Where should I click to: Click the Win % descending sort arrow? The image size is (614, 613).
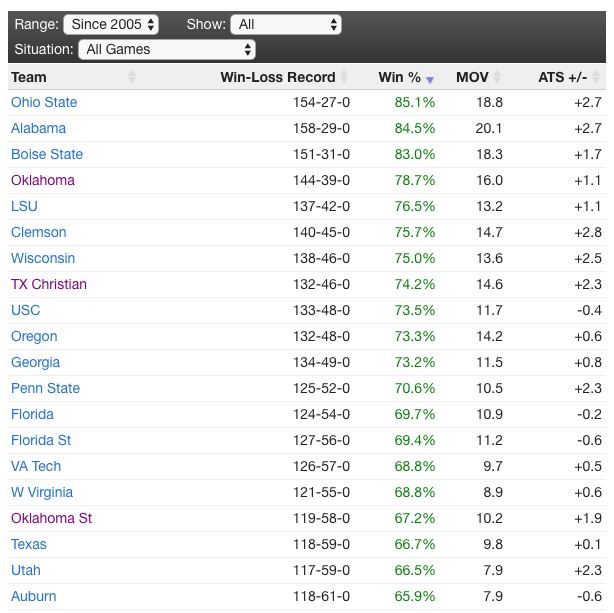pyautogui.click(x=430, y=79)
